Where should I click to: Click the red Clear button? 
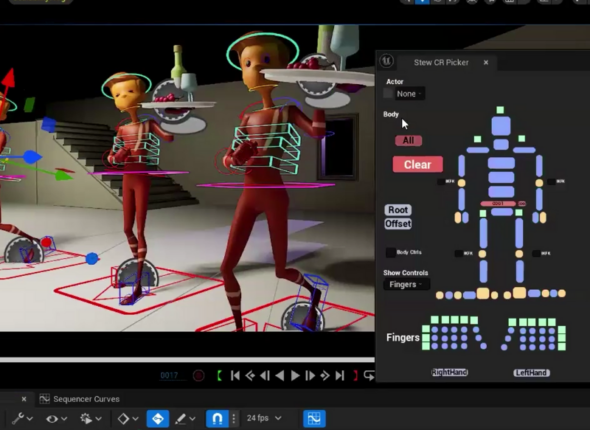(418, 164)
